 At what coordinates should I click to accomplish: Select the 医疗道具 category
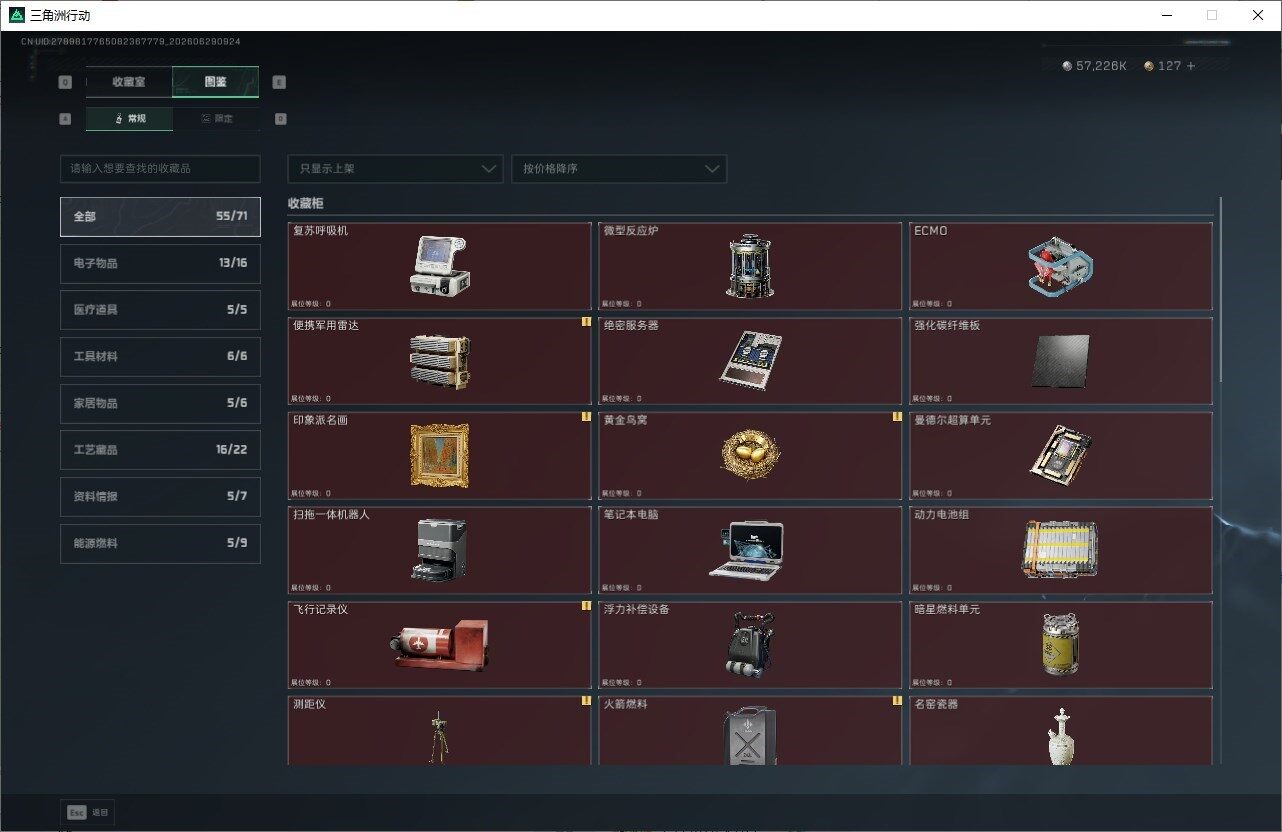tap(160, 310)
